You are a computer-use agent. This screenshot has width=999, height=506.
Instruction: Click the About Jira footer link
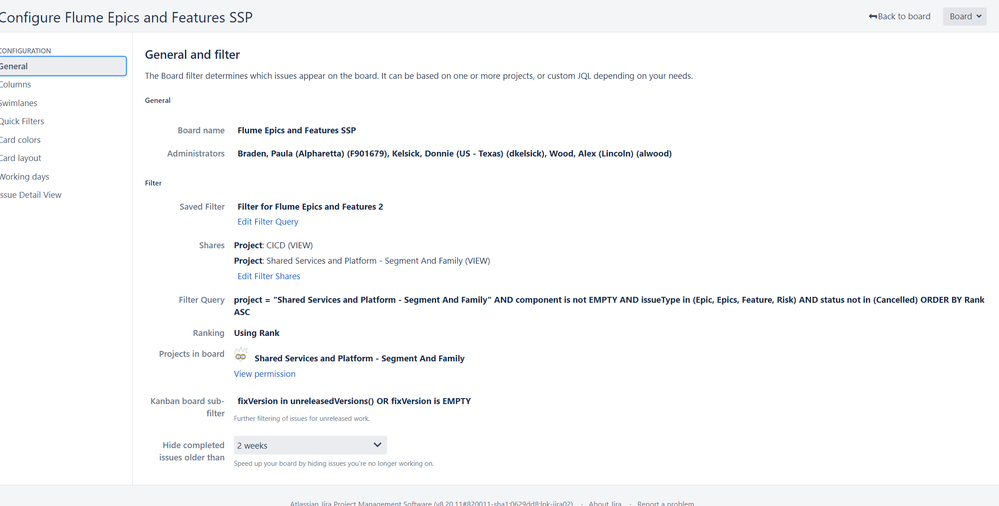click(605, 503)
